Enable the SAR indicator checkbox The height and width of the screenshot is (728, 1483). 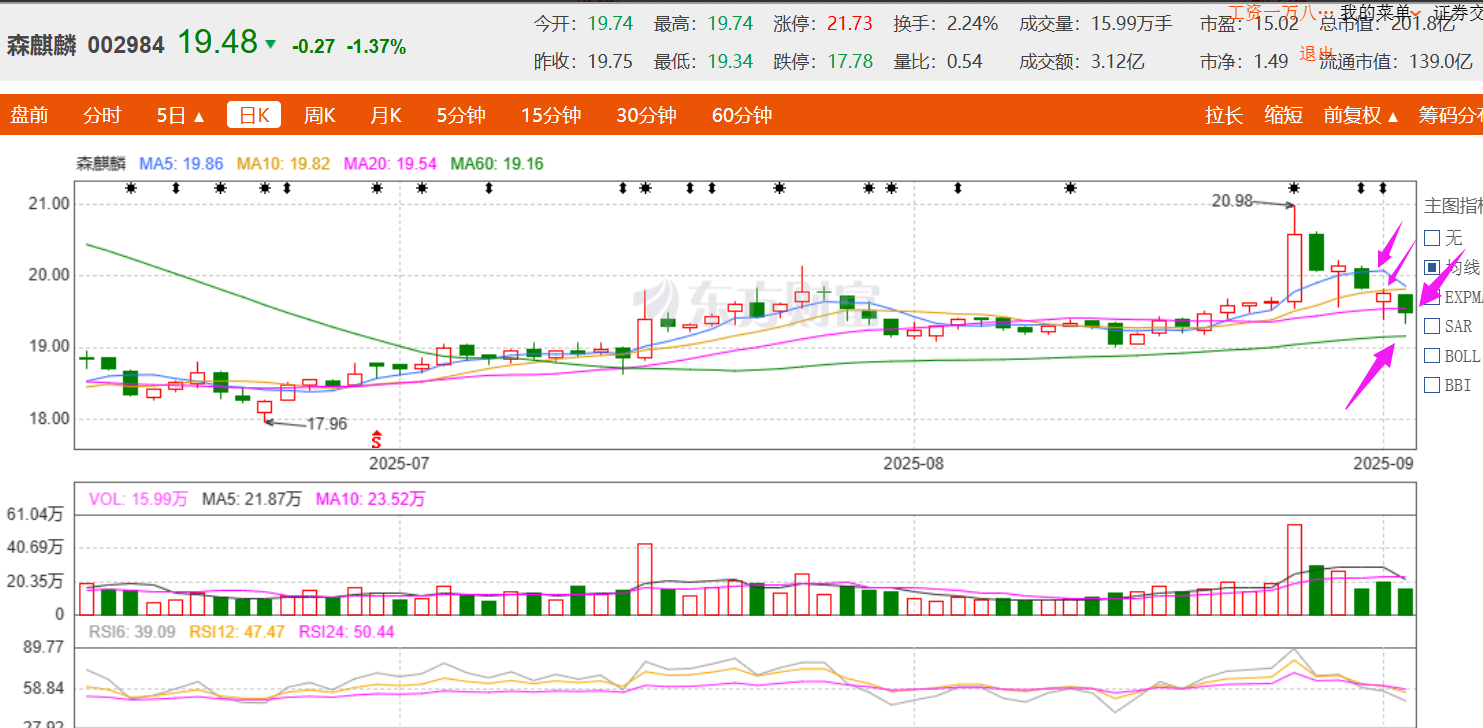[1432, 326]
